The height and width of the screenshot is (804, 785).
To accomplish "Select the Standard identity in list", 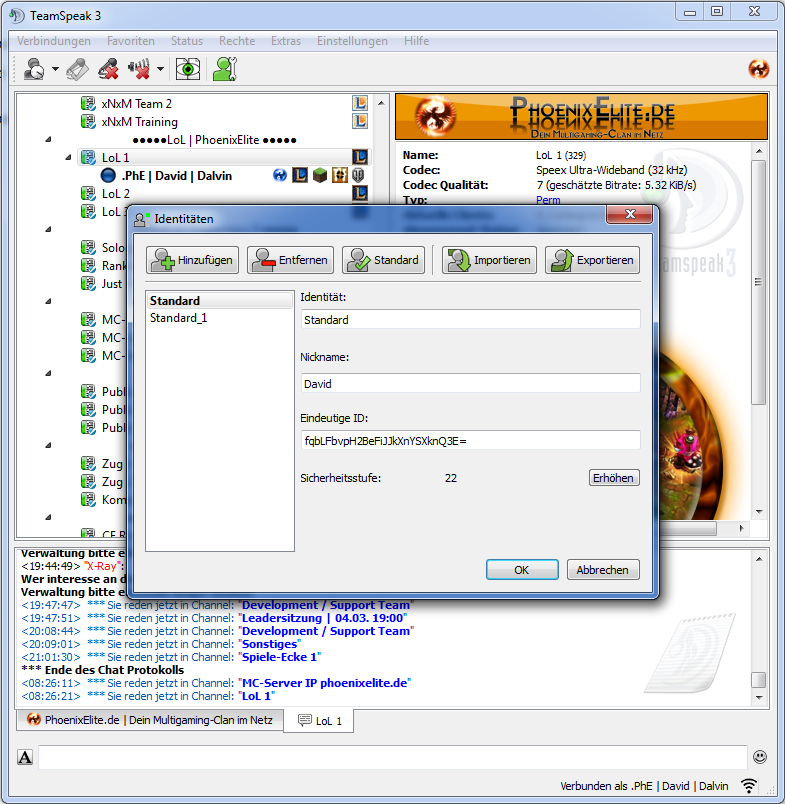I will click(x=219, y=300).
